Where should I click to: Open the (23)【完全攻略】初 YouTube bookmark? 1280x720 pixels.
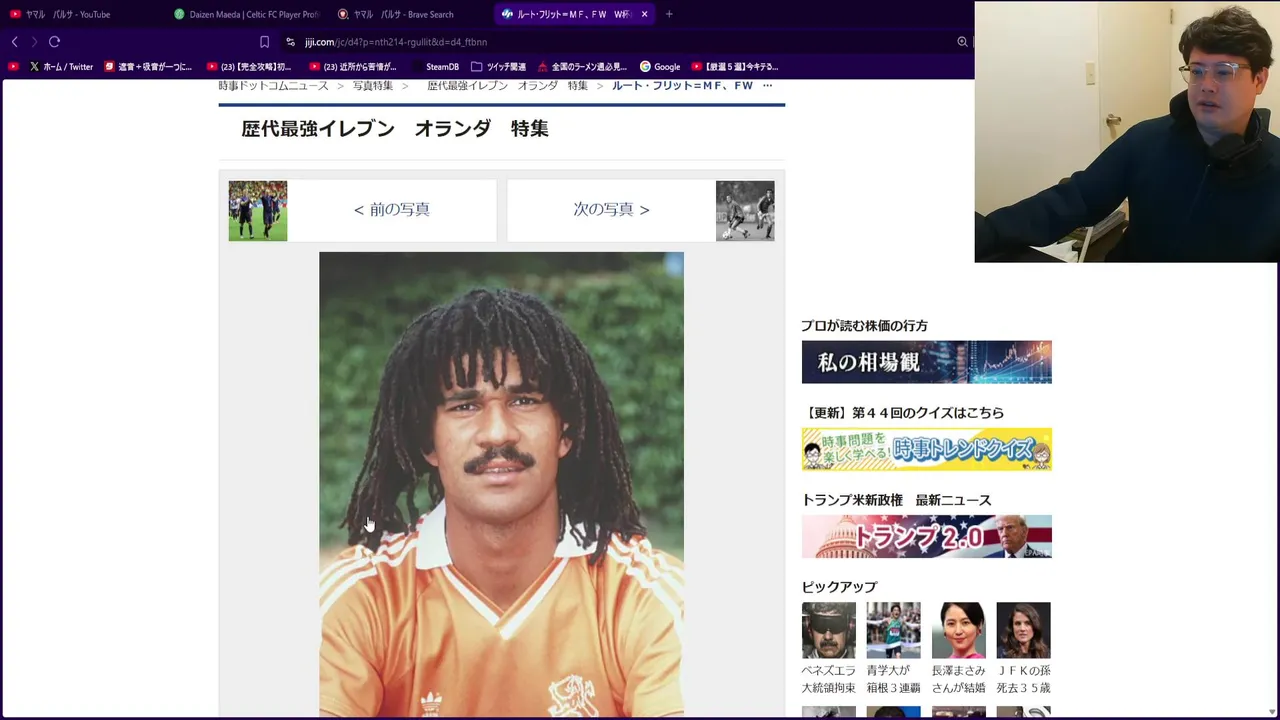click(249, 67)
